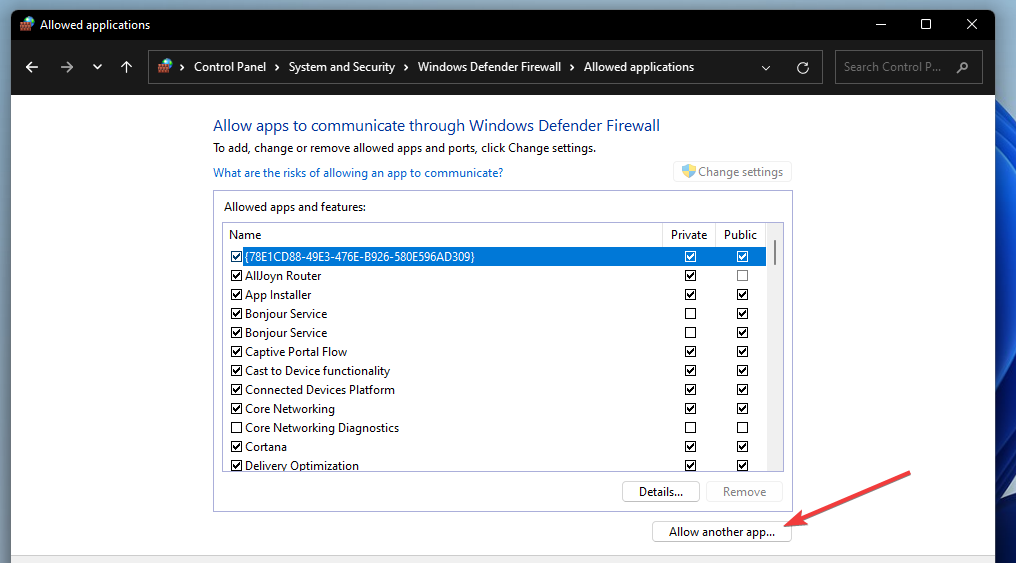Refresh the Allowed applications page
This screenshot has height=563, width=1016.
[x=803, y=67]
